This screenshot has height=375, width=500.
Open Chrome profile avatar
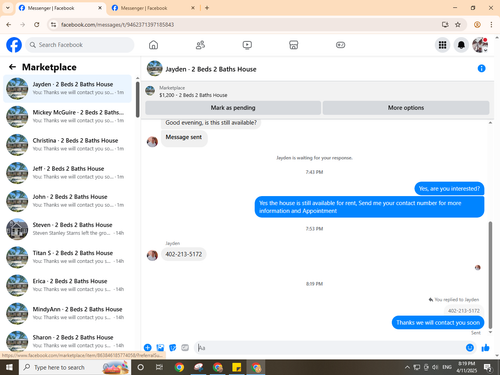click(x=477, y=24)
